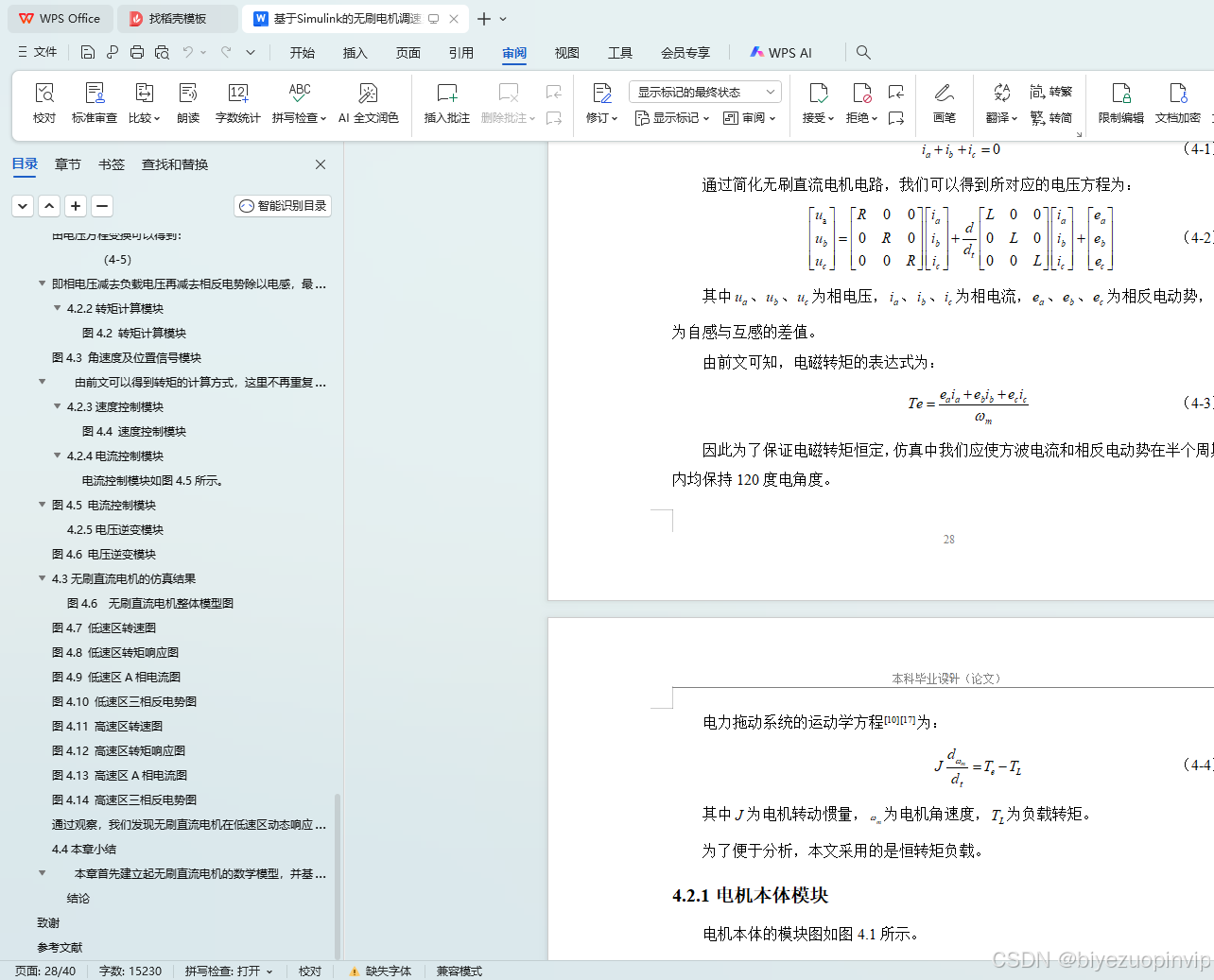This screenshot has height=980, width=1214.
Task: Click the 比较 compare documents icon
Action: 144,102
